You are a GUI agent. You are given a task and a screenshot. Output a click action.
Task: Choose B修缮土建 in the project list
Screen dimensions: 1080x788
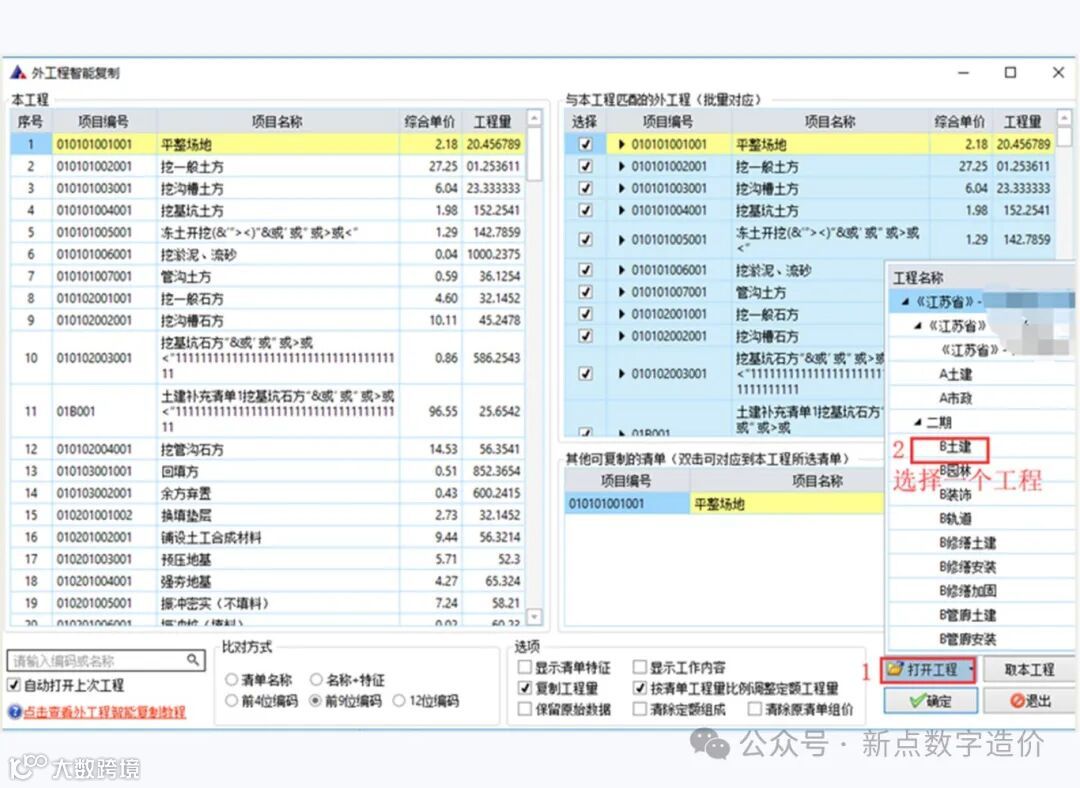pyautogui.click(x=967, y=543)
